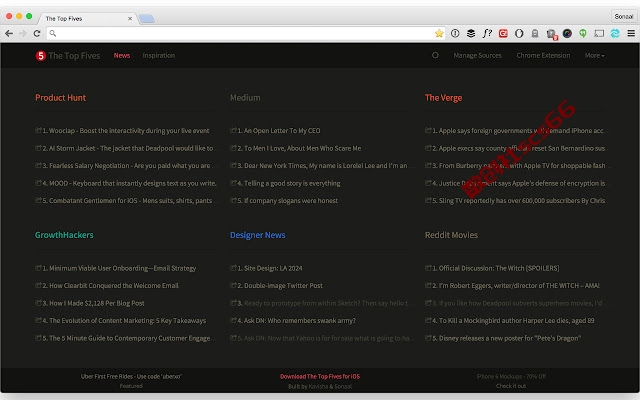Open the Chrome Extension link
This screenshot has width=640, height=400.
coord(543,56)
